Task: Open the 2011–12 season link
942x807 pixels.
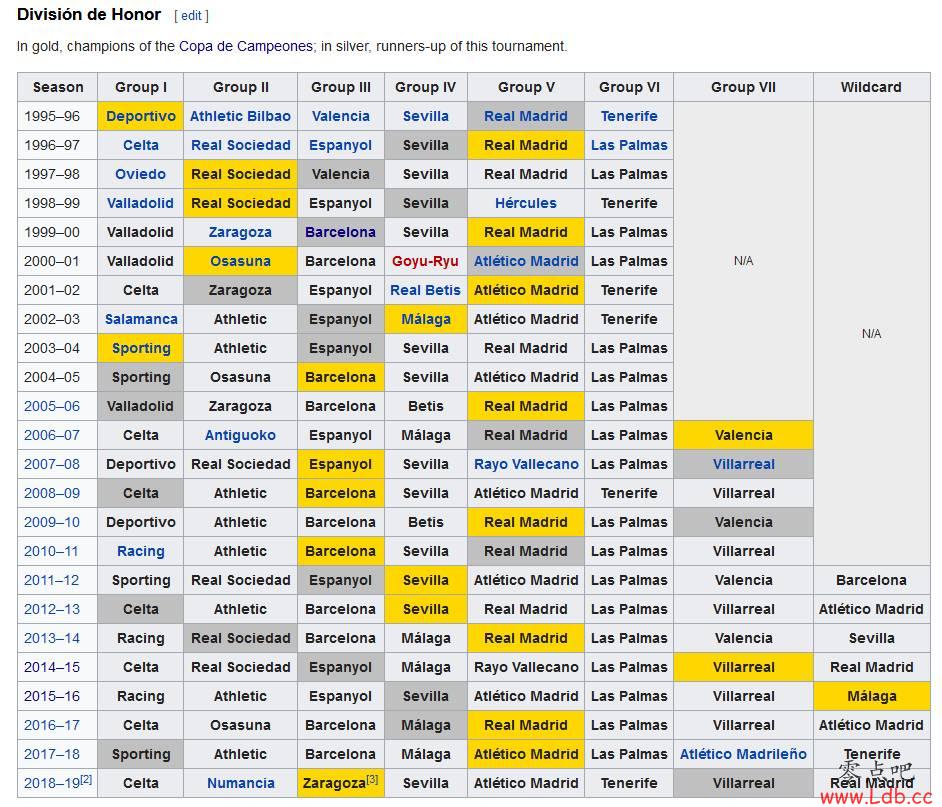Action: click(x=52, y=580)
